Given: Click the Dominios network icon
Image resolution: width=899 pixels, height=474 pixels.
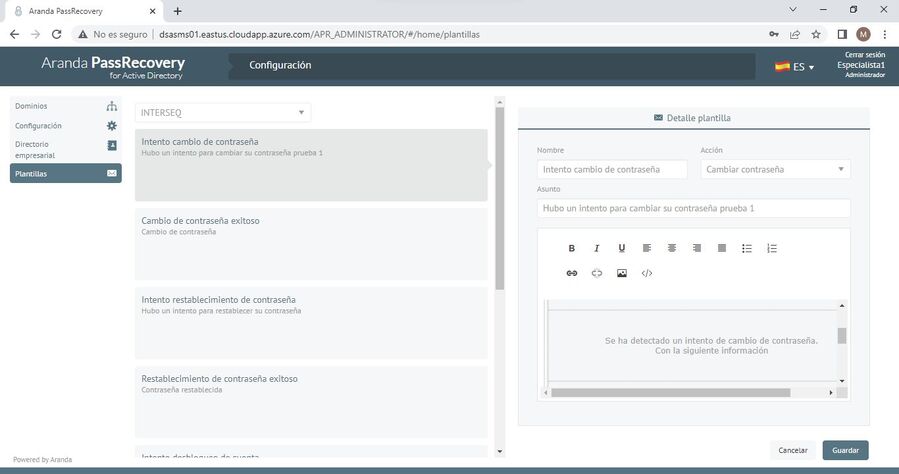Looking at the screenshot, I should point(112,106).
